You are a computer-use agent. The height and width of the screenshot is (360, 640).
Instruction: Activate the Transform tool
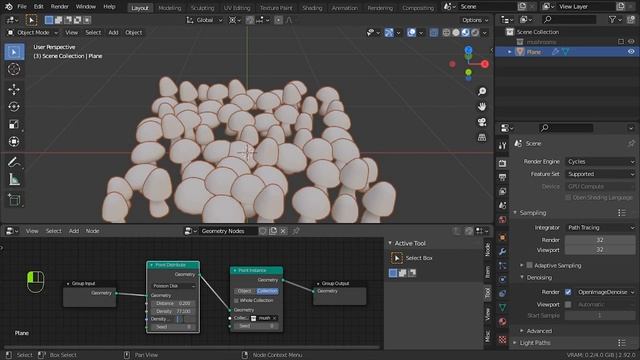point(14,142)
